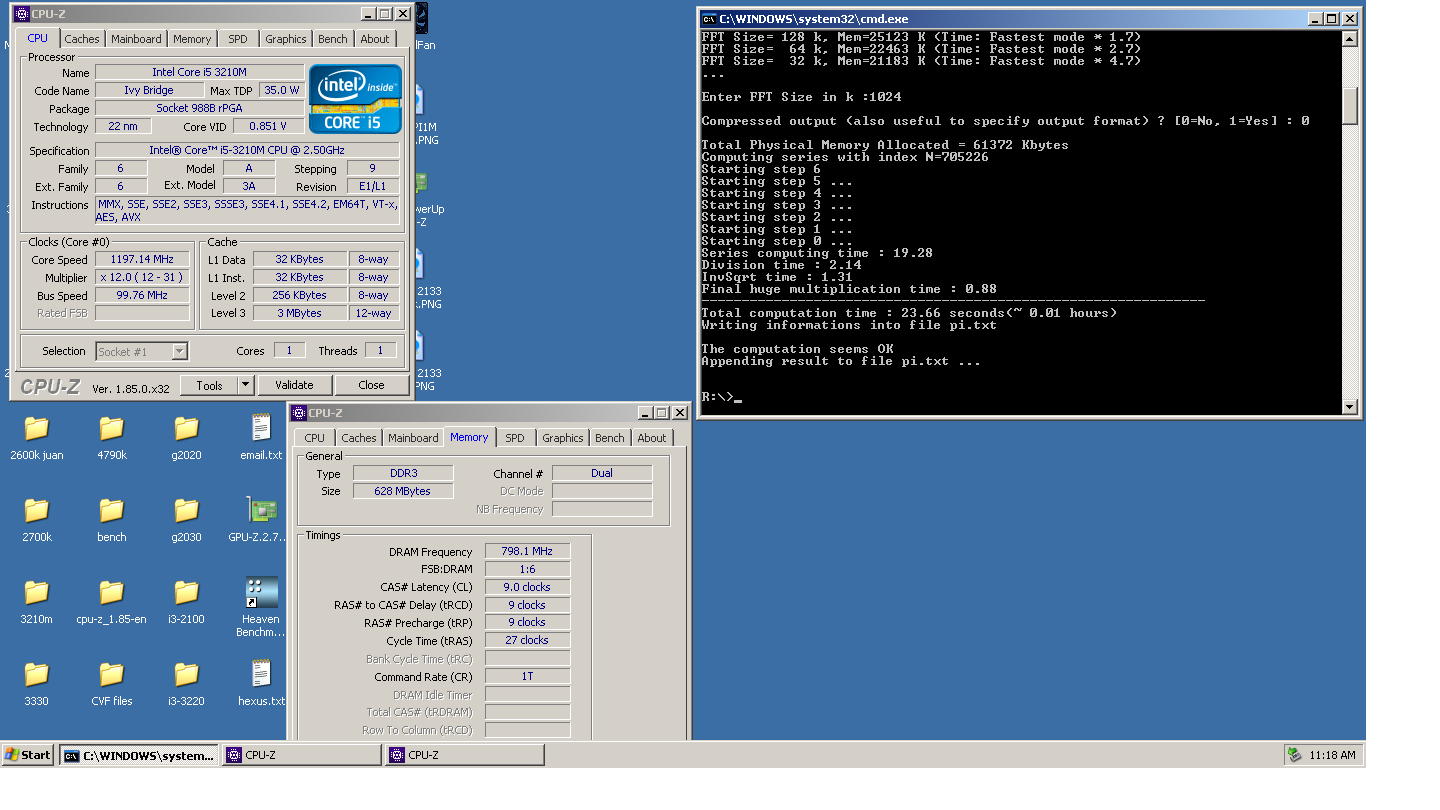Image resolution: width=1440 pixels, height=810 pixels.
Task: Select the Memory tab in top CPU-Z window
Action: coord(192,39)
